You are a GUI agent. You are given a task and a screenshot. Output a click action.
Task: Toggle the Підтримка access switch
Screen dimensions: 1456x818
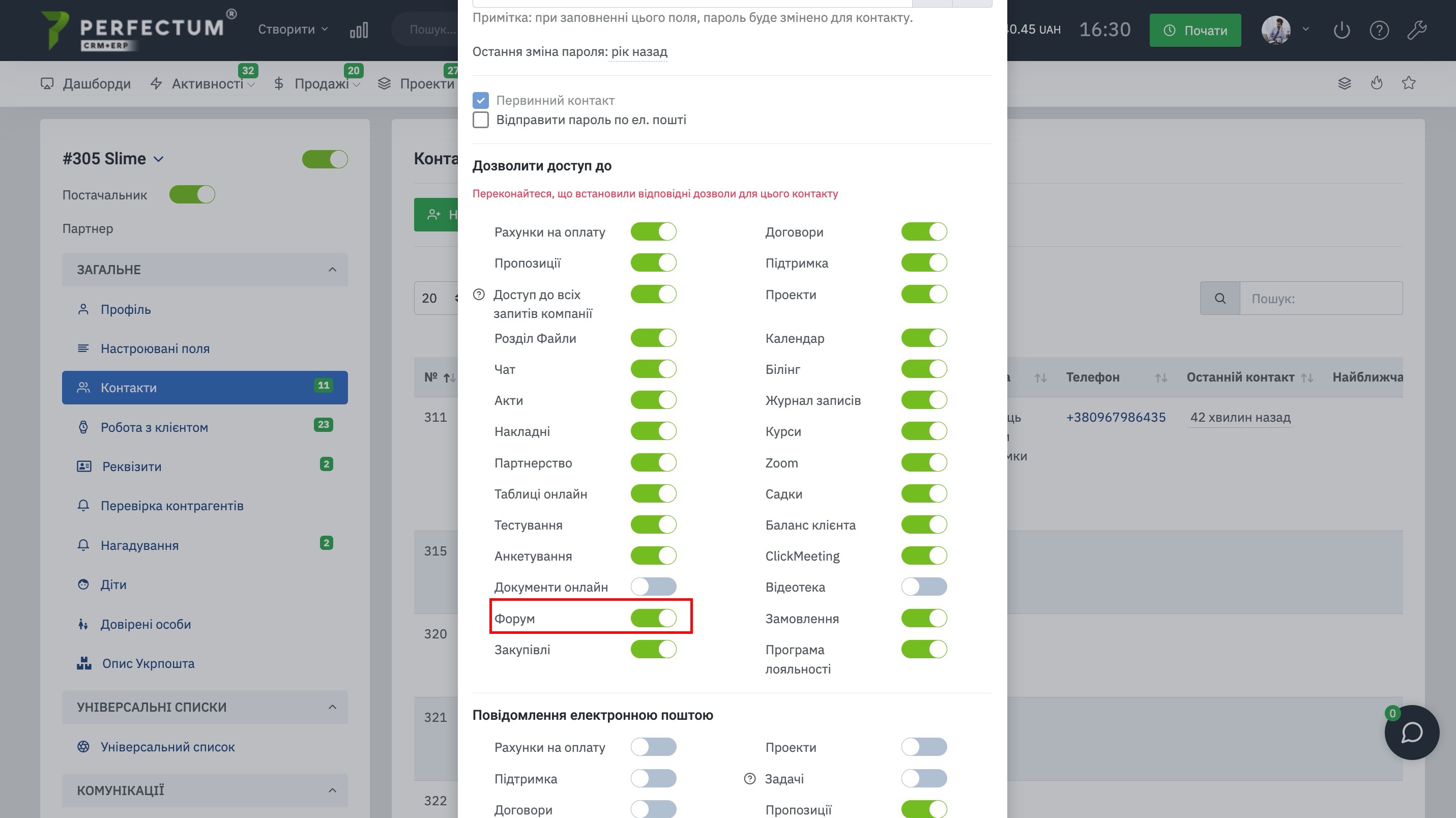pyautogui.click(x=924, y=263)
